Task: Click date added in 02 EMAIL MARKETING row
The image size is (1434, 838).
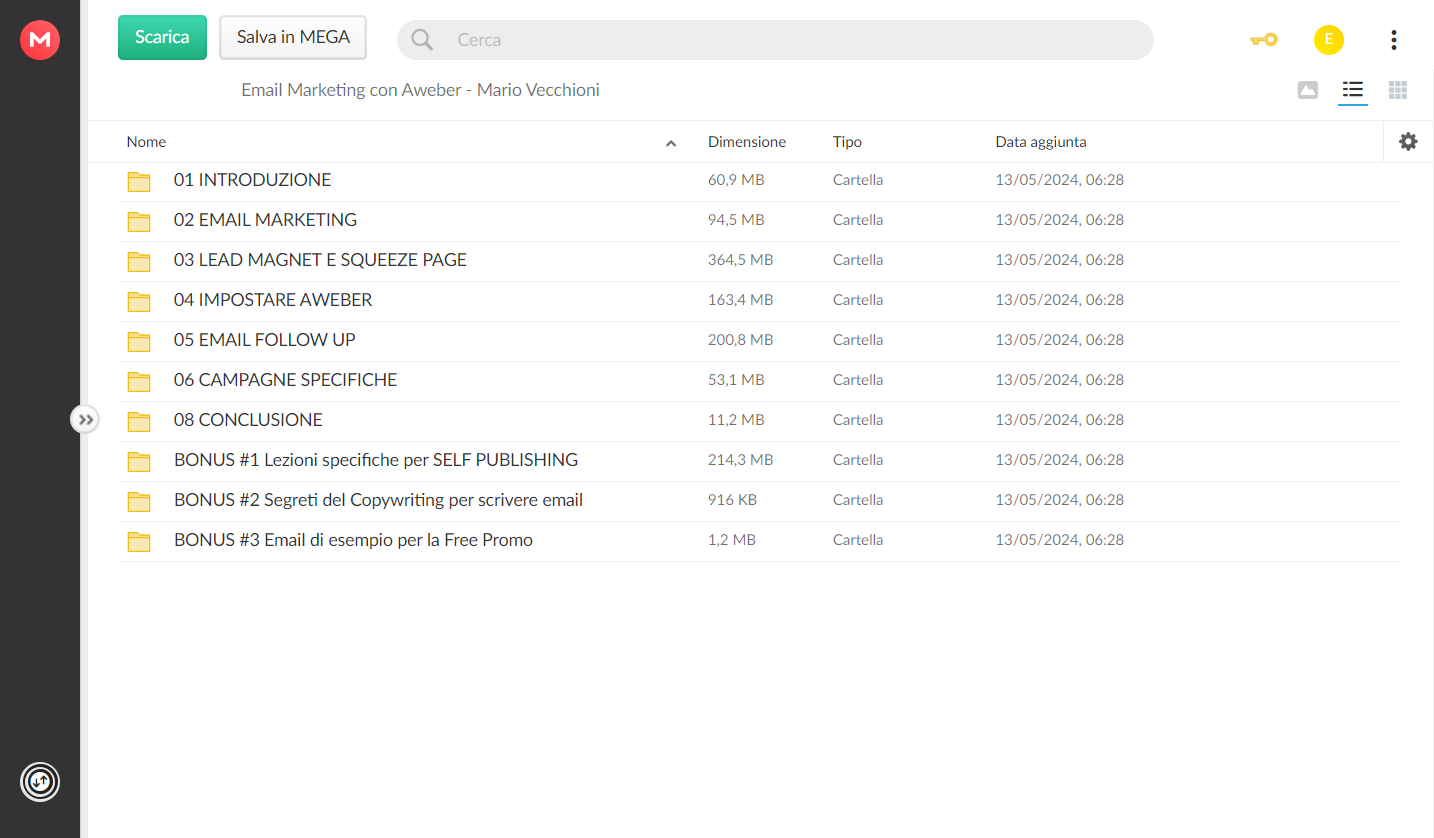Action: tap(1059, 220)
